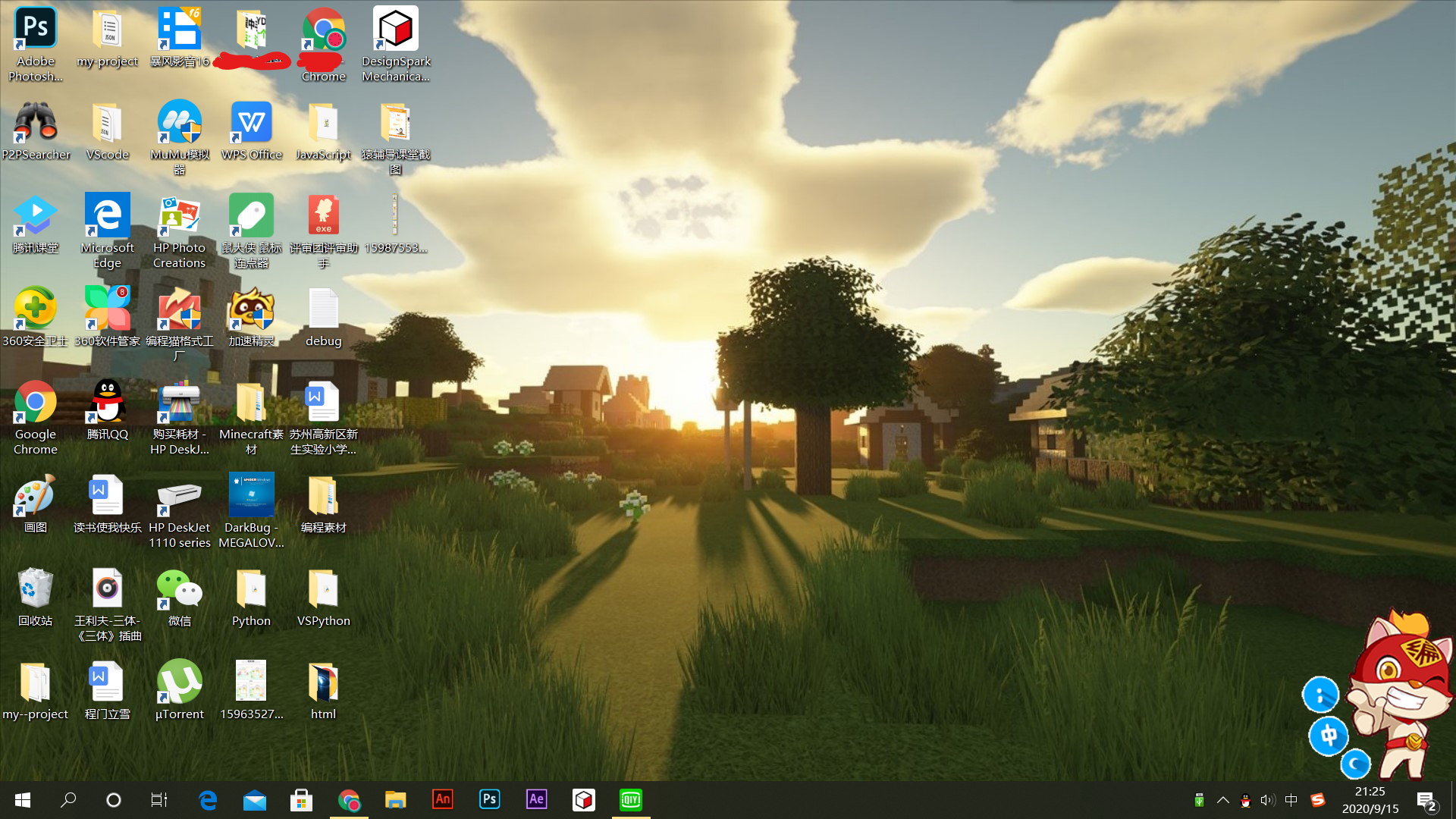The height and width of the screenshot is (819, 1456).
Task: Open the clock showing 21:25
Action: [1370, 800]
